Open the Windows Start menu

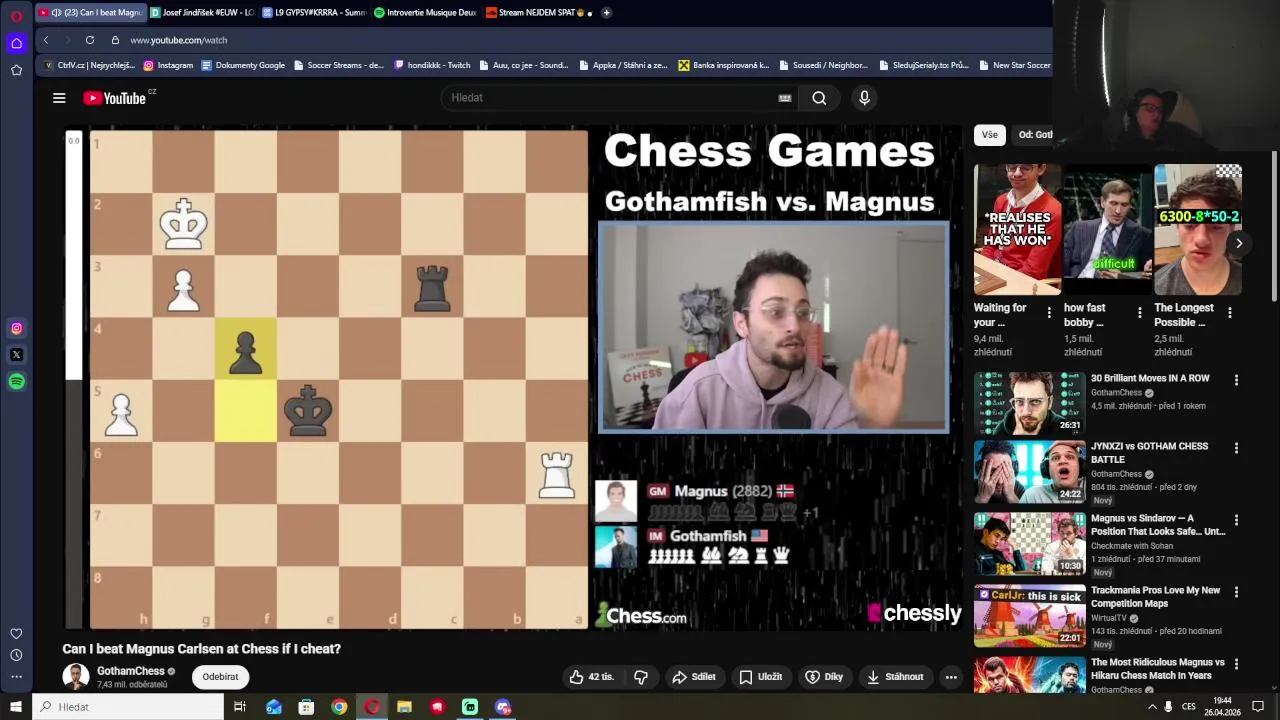point(16,707)
